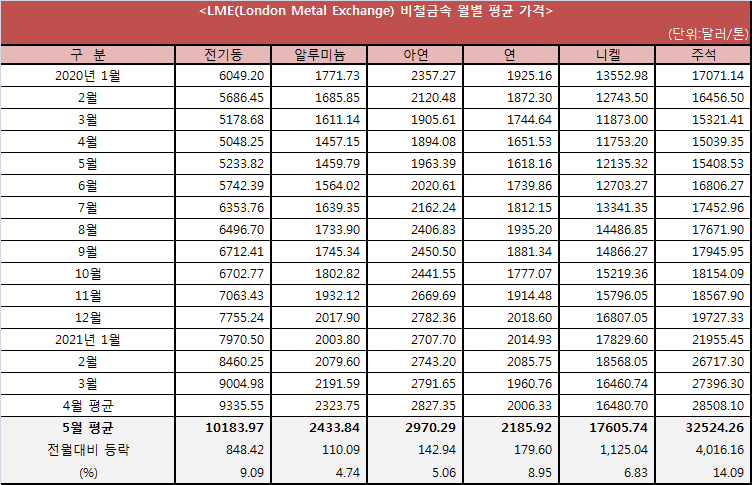Click the nickel value 12135.32
The height and width of the screenshot is (485, 752).
(x=622, y=164)
